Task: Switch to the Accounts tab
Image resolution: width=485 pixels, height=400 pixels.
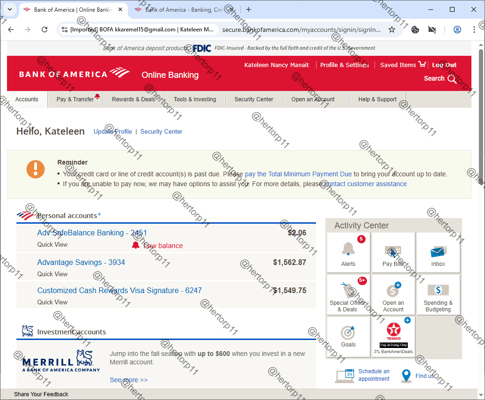Action: 27,99
